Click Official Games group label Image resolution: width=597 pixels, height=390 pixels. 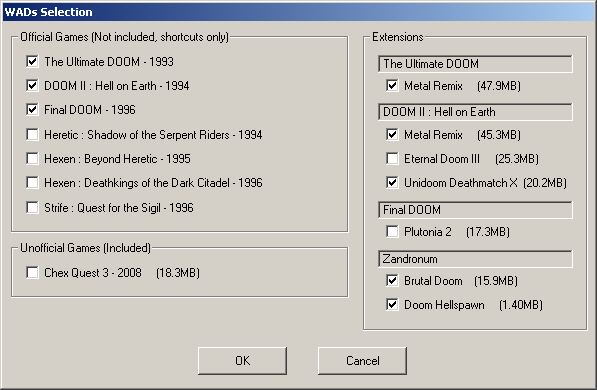point(125,37)
